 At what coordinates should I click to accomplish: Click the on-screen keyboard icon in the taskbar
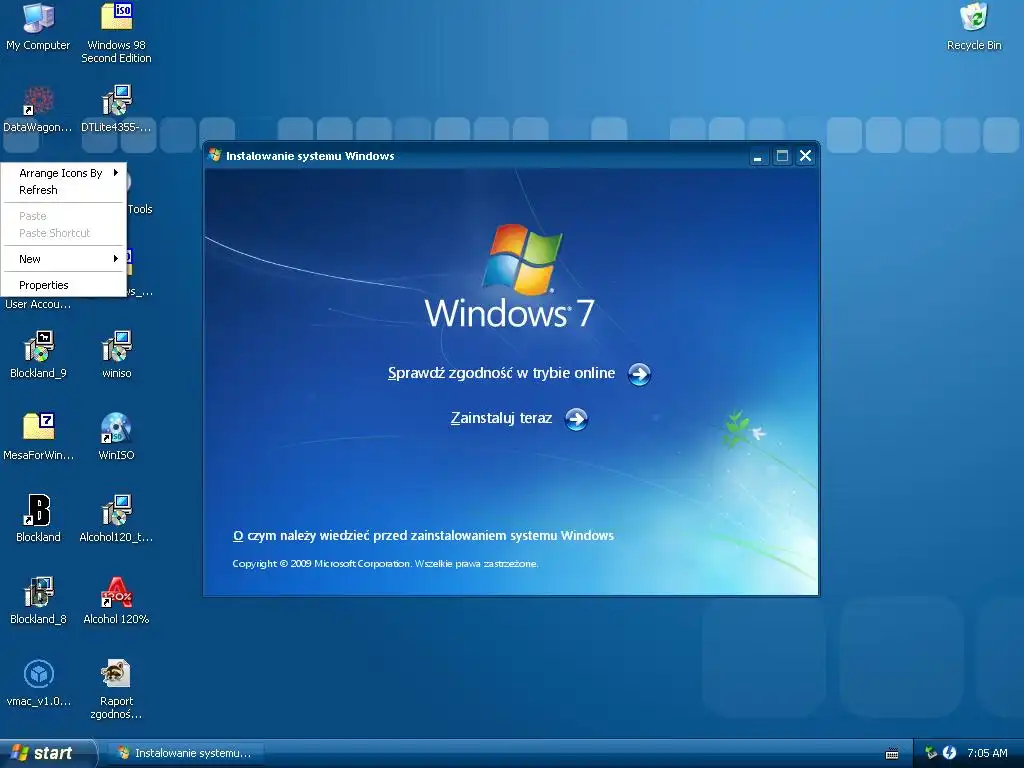891,754
